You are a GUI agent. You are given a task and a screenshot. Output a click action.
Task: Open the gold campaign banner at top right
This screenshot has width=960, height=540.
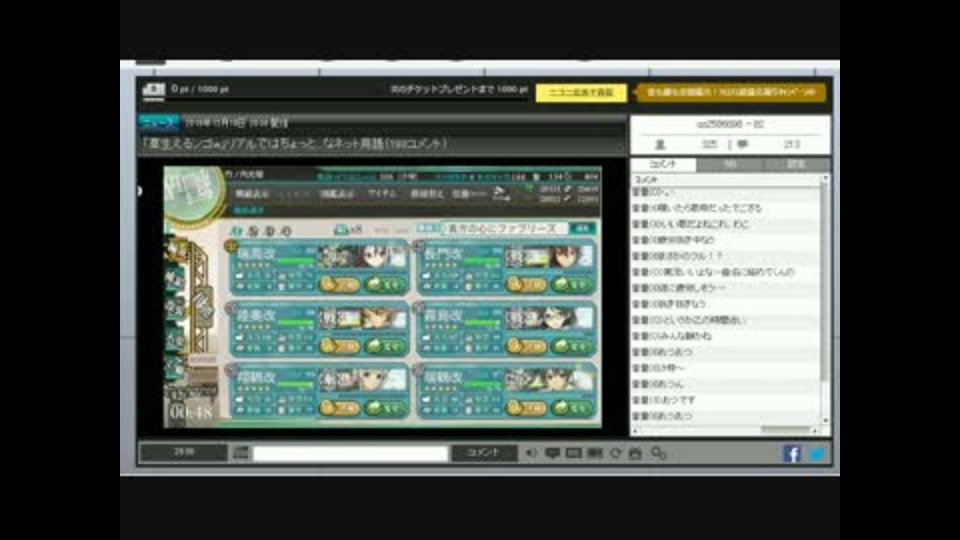click(x=730, y=92)
